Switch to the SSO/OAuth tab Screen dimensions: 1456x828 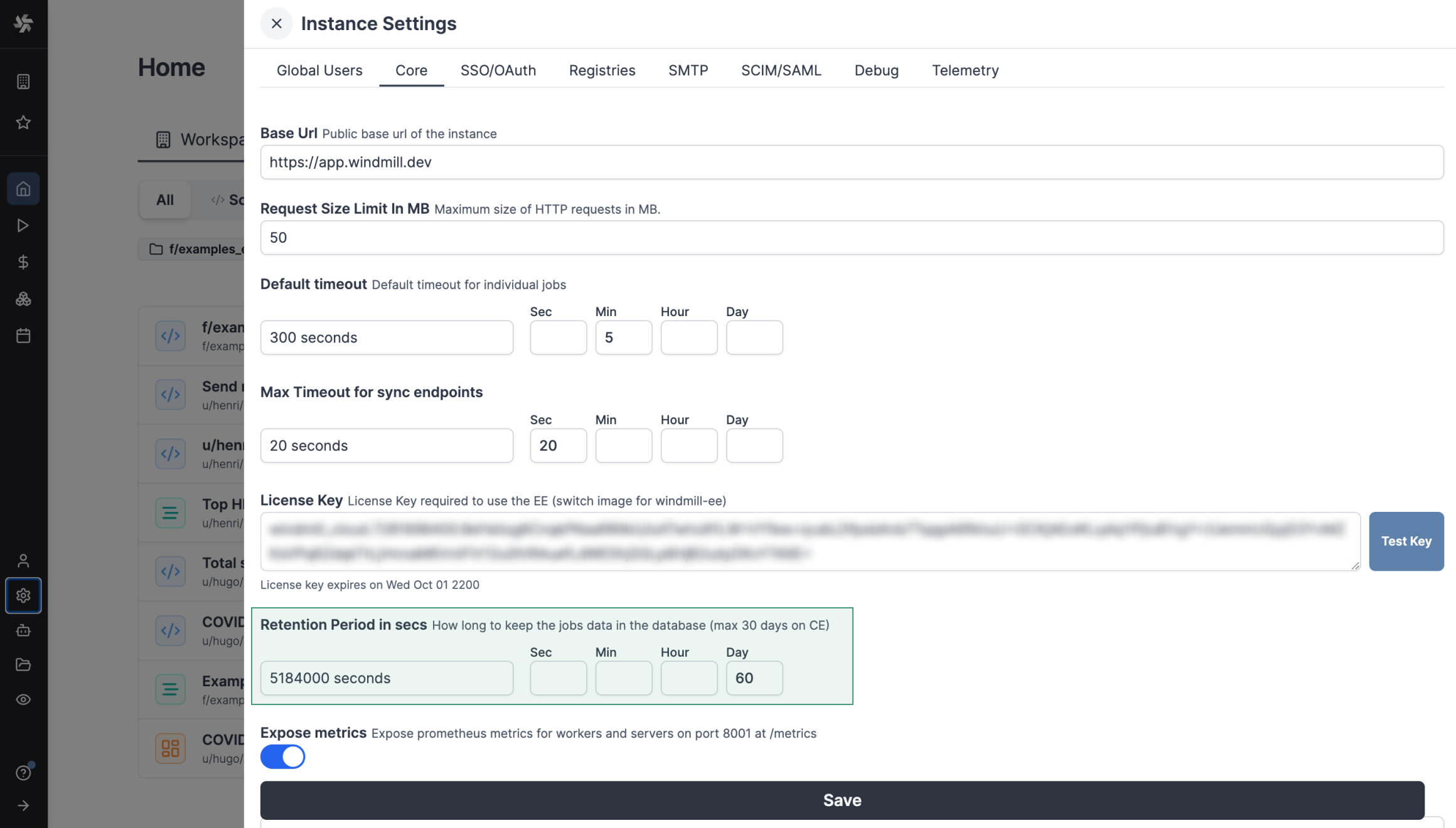(498, 70)
